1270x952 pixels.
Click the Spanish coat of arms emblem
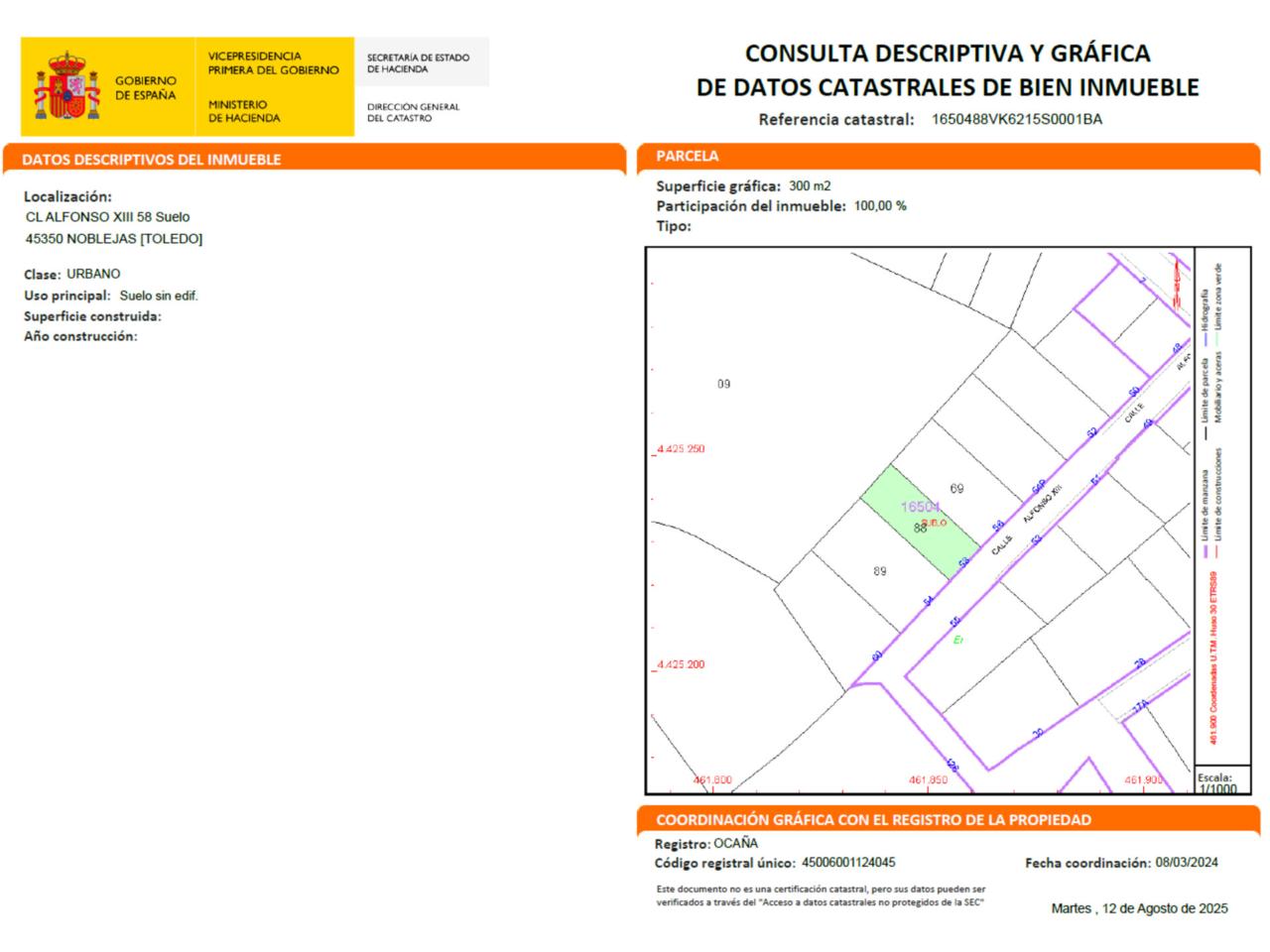point(67,87)
